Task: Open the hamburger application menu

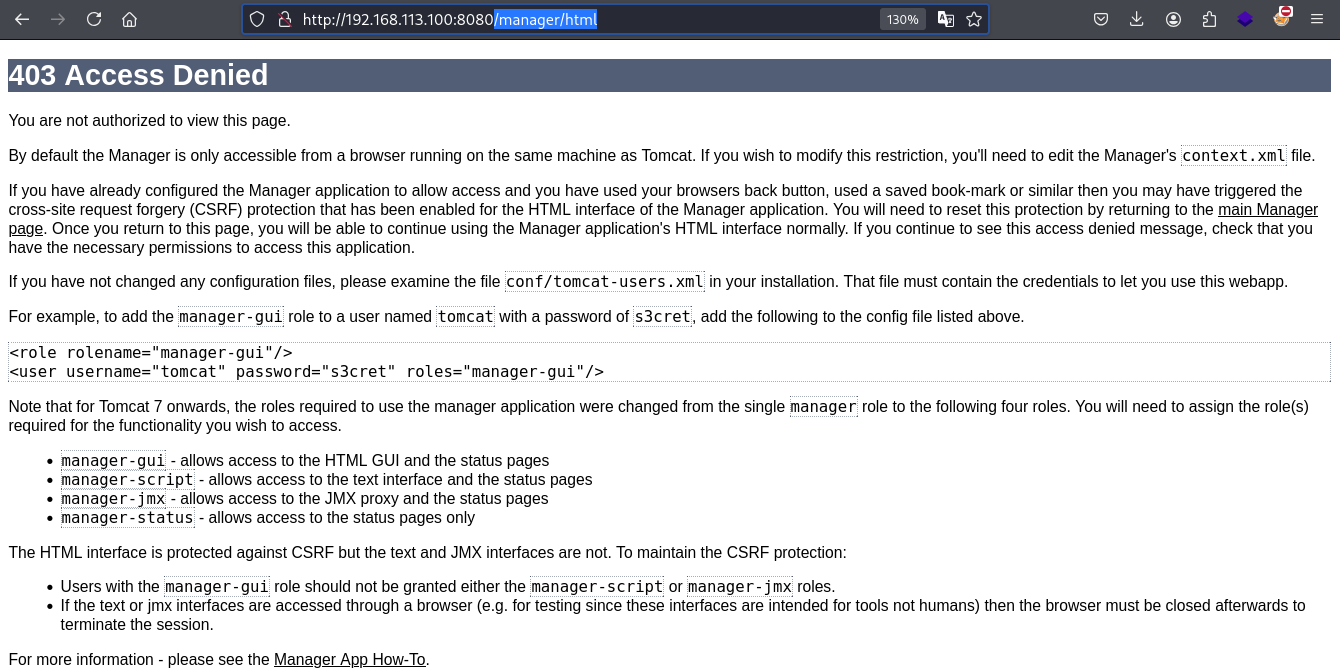Action: coord(1317,19)
